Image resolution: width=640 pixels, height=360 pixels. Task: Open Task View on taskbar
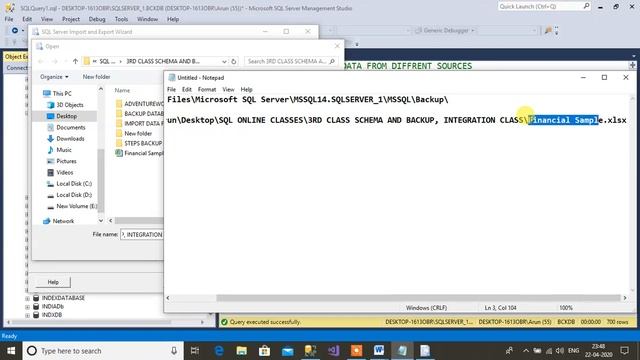pos(195,351)
